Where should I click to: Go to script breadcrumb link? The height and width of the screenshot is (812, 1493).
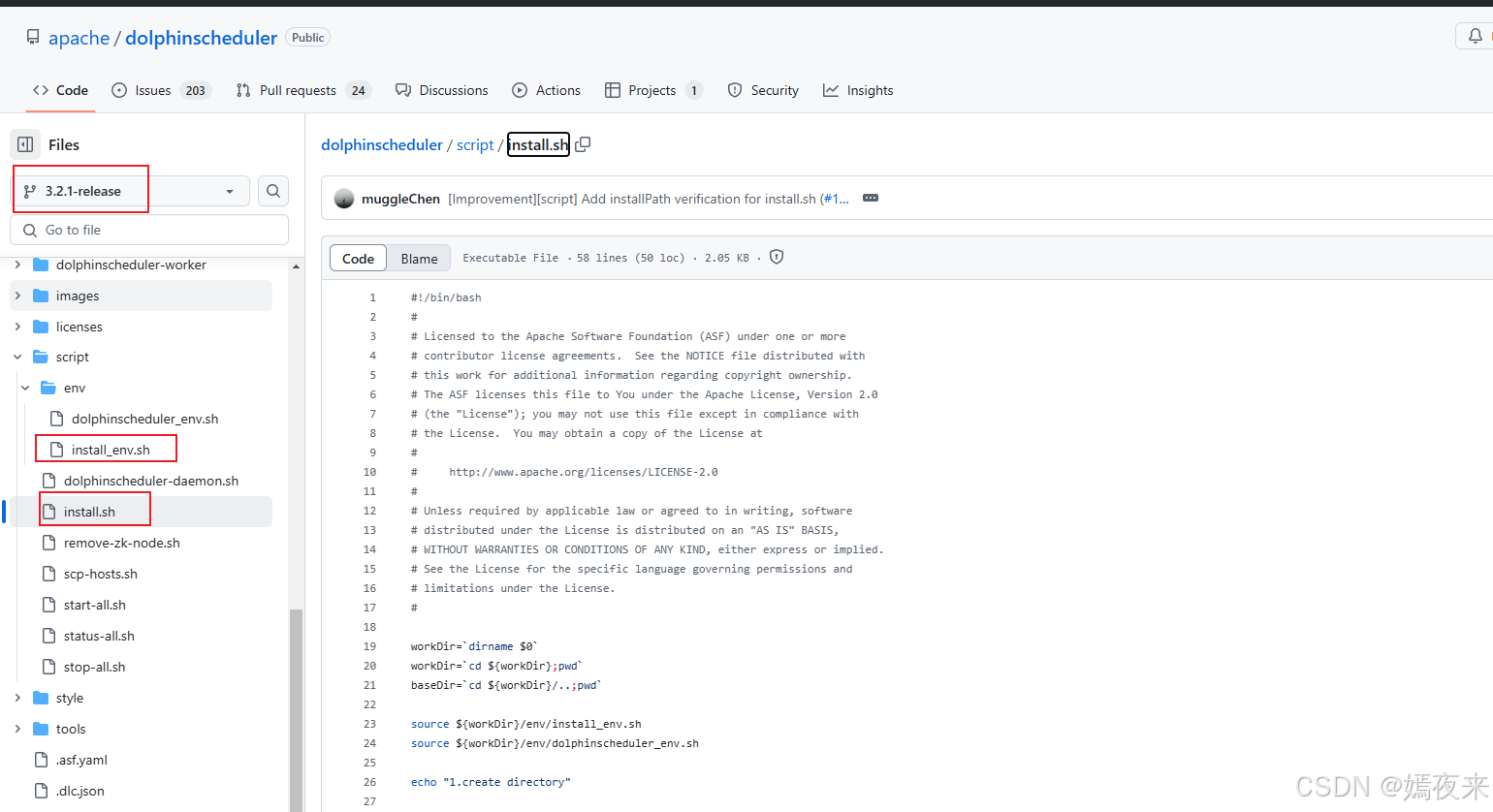click(475, 144)
